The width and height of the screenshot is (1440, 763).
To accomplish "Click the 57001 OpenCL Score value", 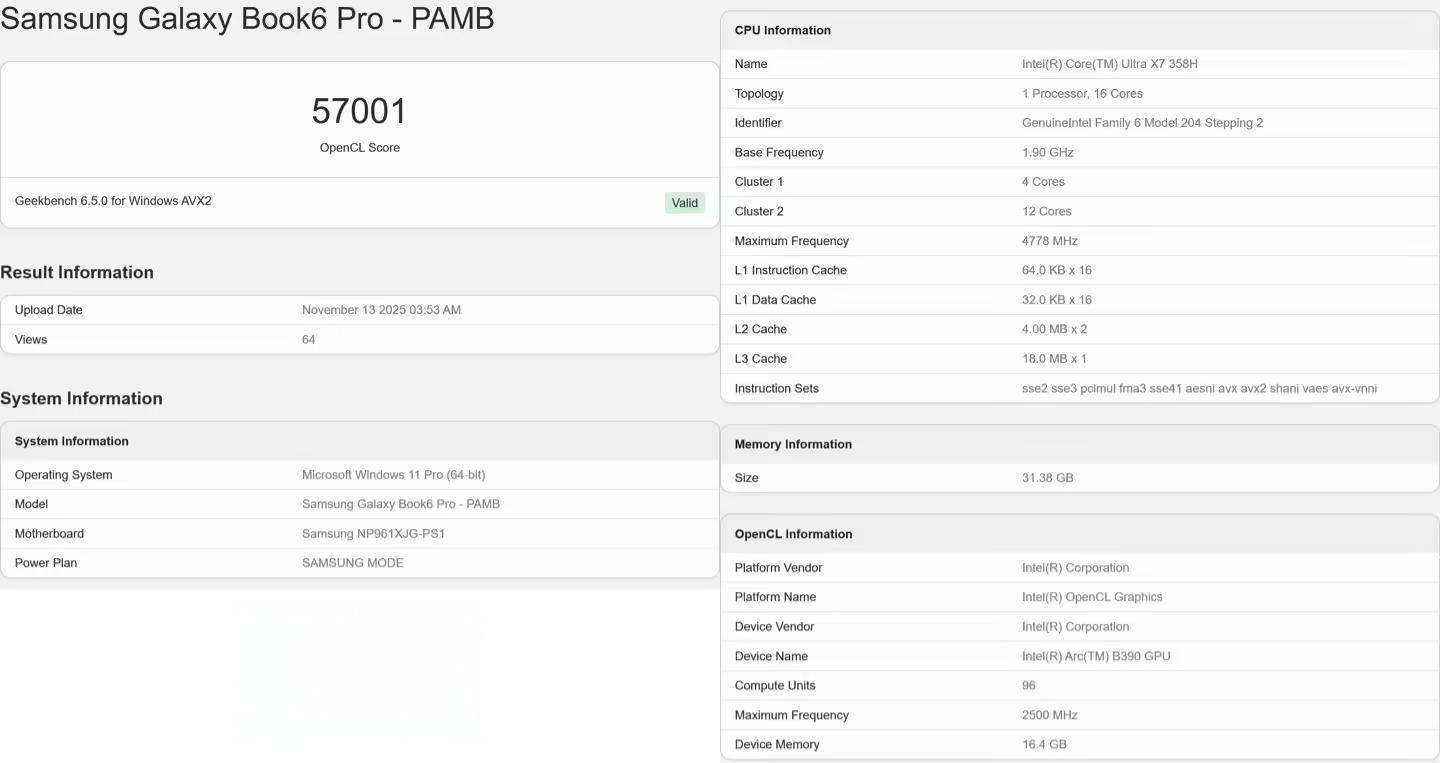I will pos(360,110).
